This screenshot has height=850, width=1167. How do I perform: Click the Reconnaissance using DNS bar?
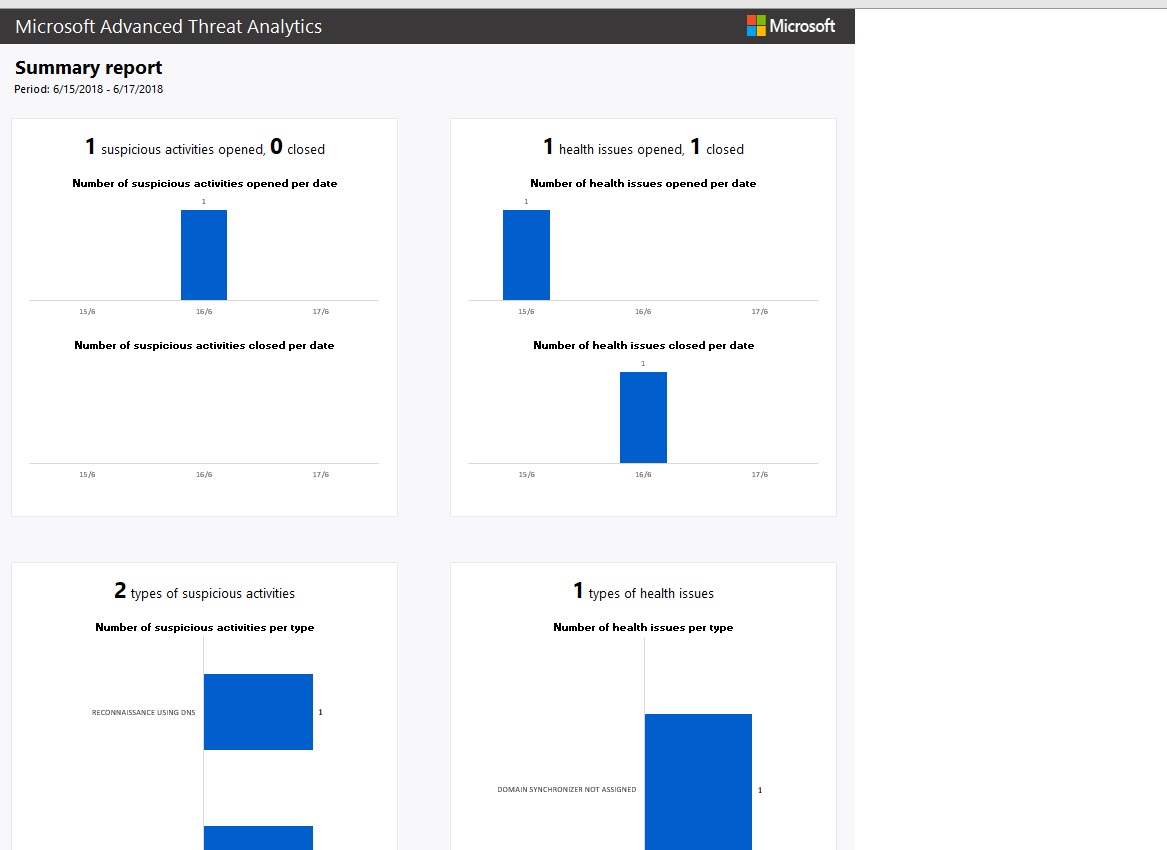[x=258, y=712]
